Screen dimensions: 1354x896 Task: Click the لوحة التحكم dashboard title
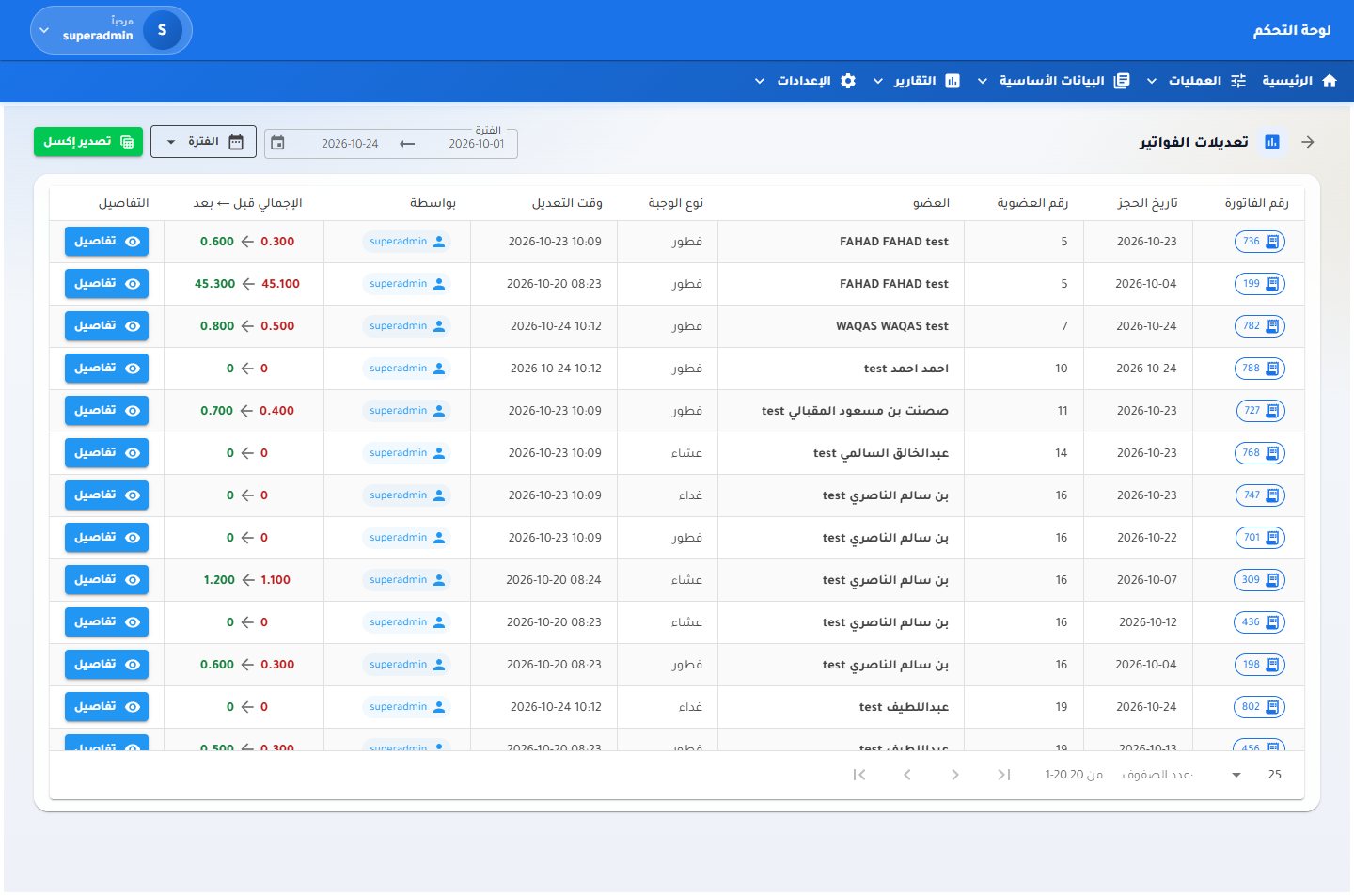(1292, 30)
